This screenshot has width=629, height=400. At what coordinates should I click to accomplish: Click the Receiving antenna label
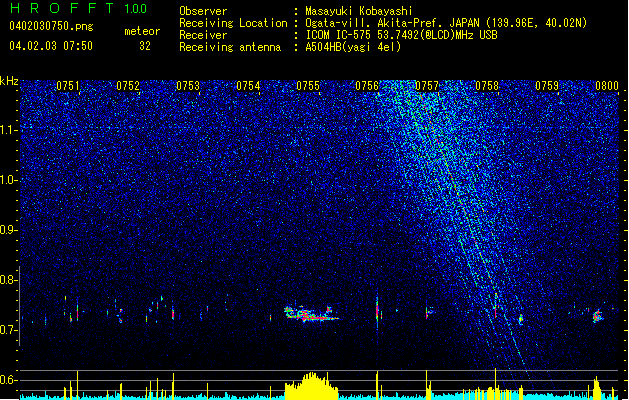coord(230,47)
